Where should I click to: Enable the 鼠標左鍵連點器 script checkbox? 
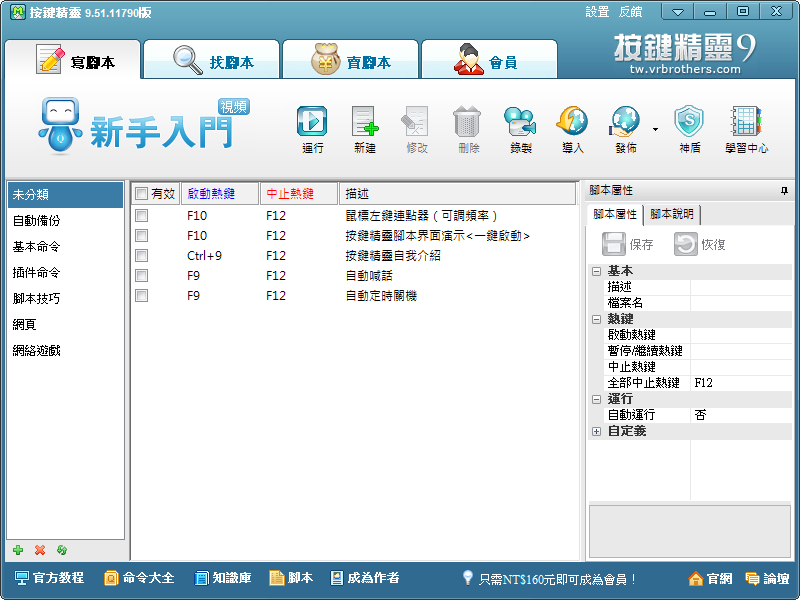pos(141,215)
